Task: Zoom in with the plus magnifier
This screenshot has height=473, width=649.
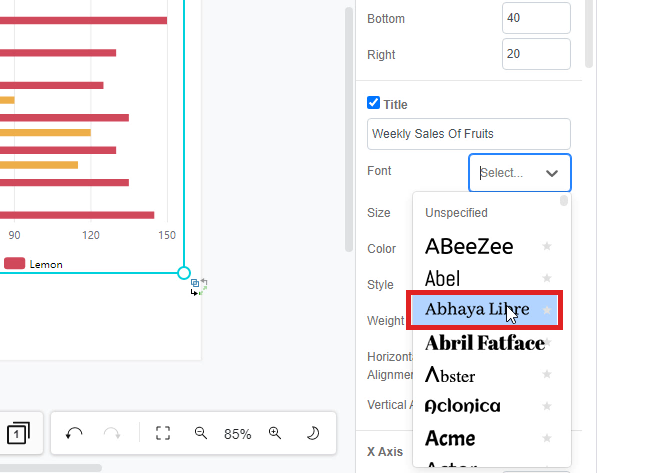Action: (x=275, y=433)
